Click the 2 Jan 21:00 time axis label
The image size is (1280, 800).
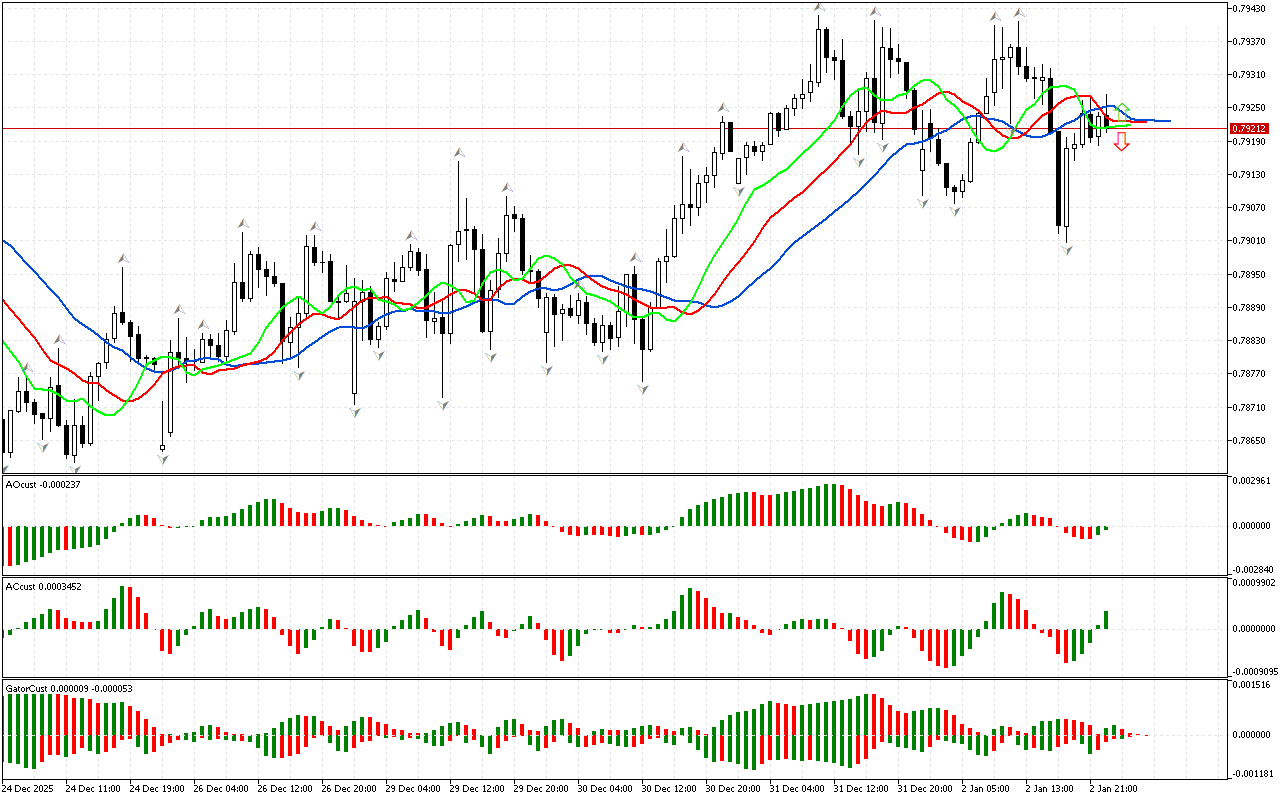(x=1113, y=788)
